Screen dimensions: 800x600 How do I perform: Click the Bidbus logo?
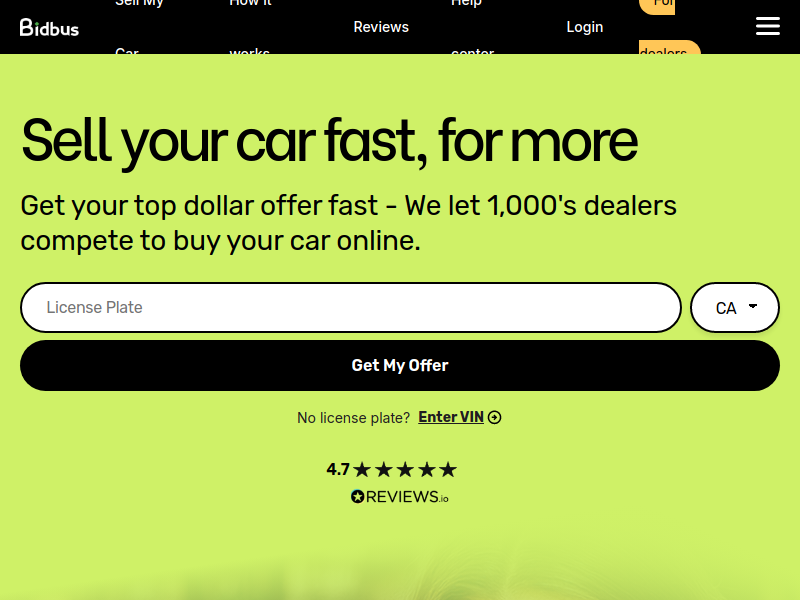49,28
